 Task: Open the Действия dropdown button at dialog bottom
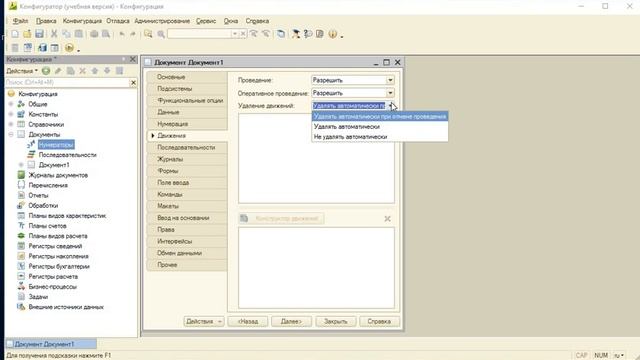point(204,322)
